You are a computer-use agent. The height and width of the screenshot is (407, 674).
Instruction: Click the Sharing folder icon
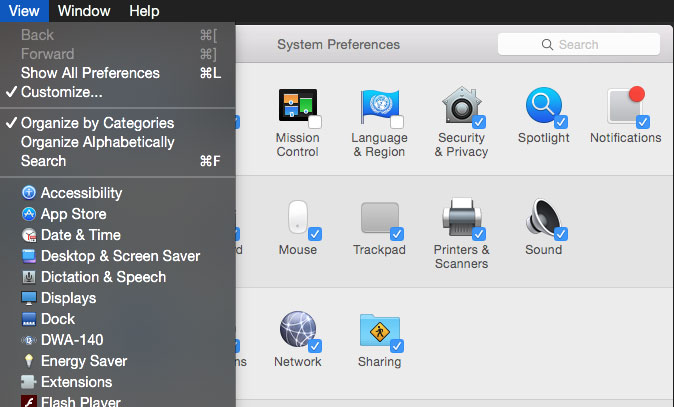(x=380, y=330)
